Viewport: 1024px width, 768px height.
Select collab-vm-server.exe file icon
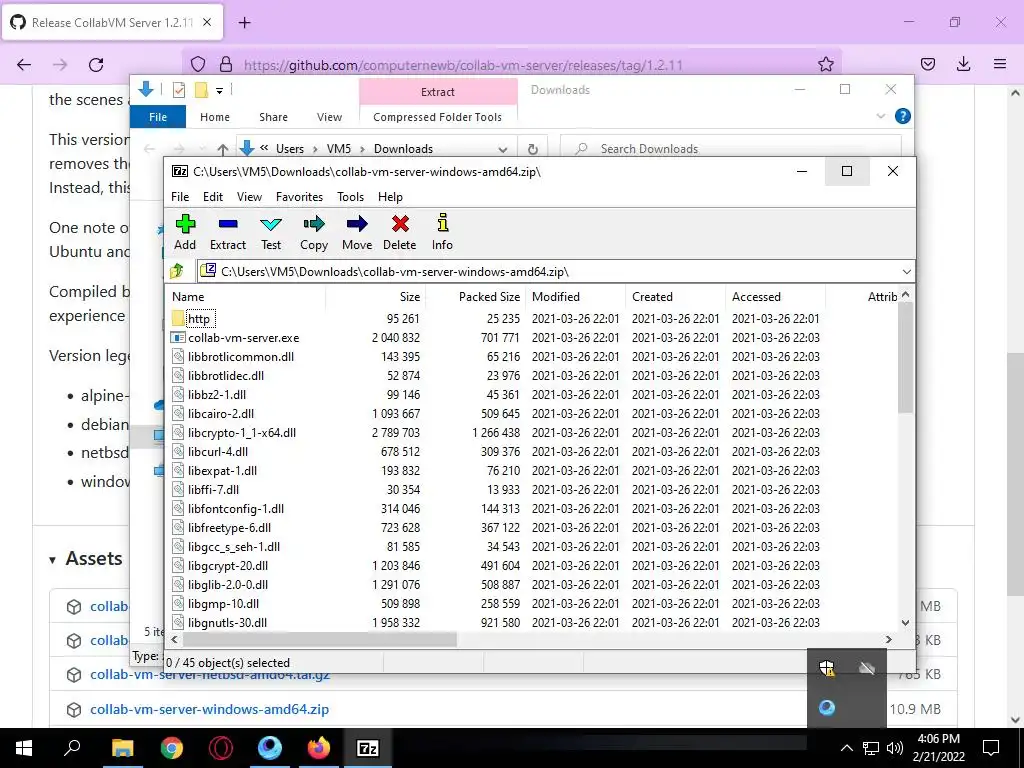[178, 338]
